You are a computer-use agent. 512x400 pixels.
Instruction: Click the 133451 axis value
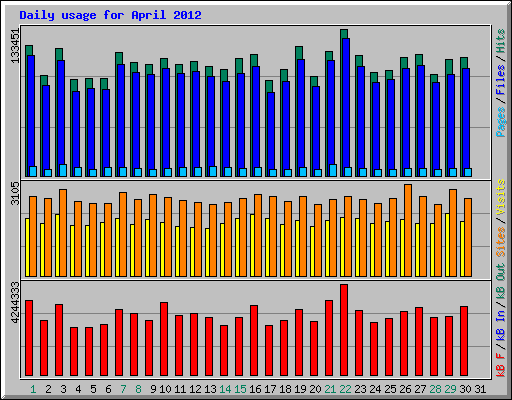pos(15,46)
